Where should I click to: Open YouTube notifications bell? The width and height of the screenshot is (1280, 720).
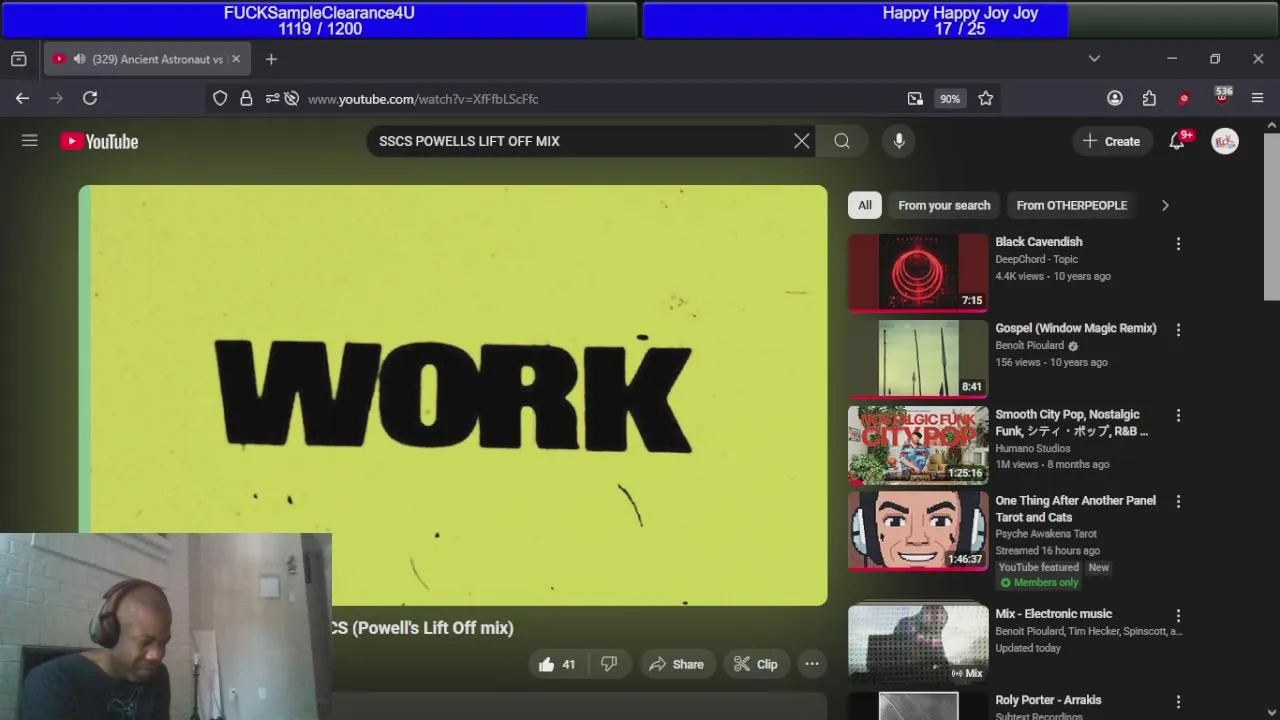point(1177,141)
